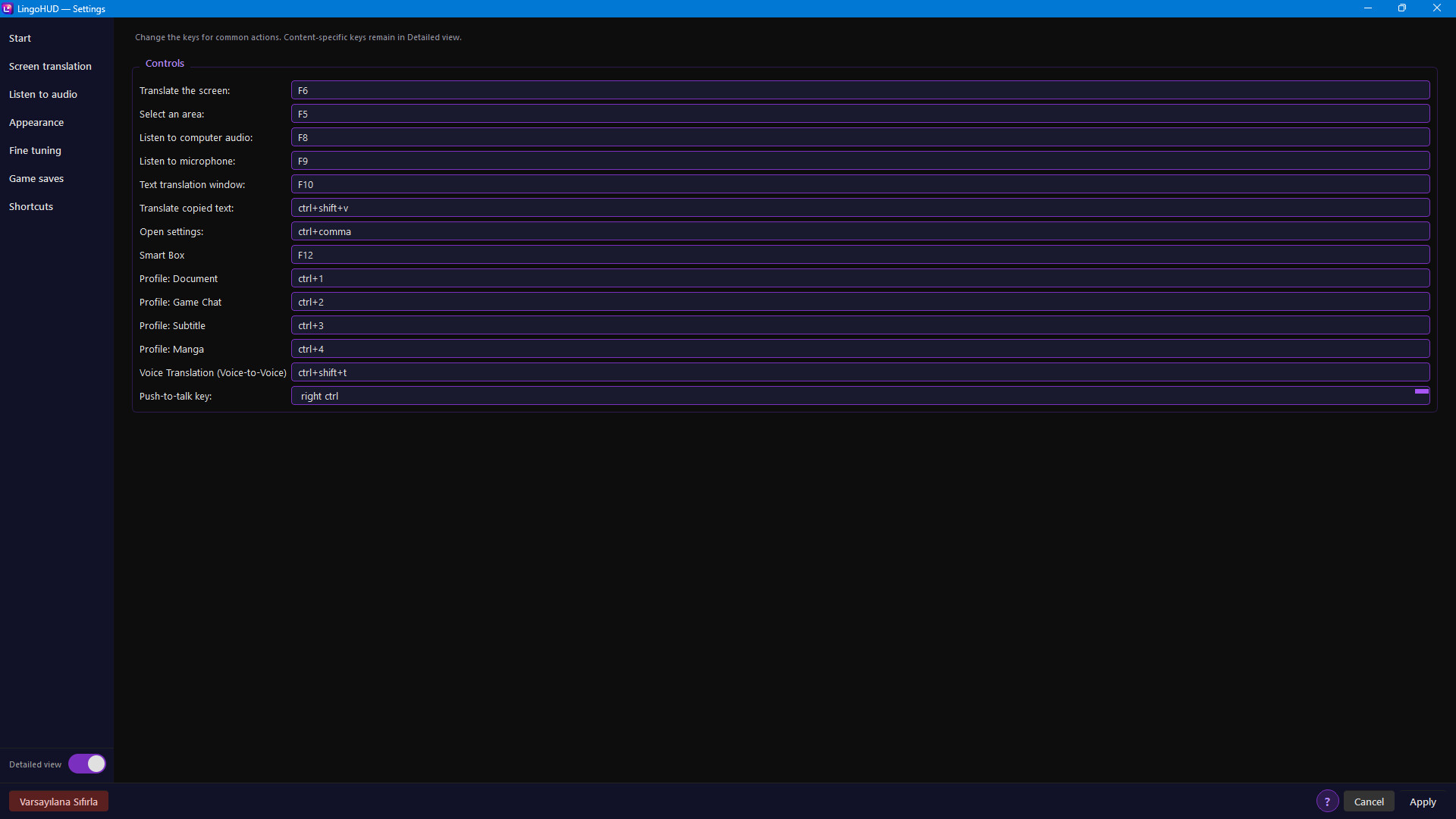Screen dimensions: 1456x819
Task: Focus the Listen to microphone F9 field
Action: point(861,161)
